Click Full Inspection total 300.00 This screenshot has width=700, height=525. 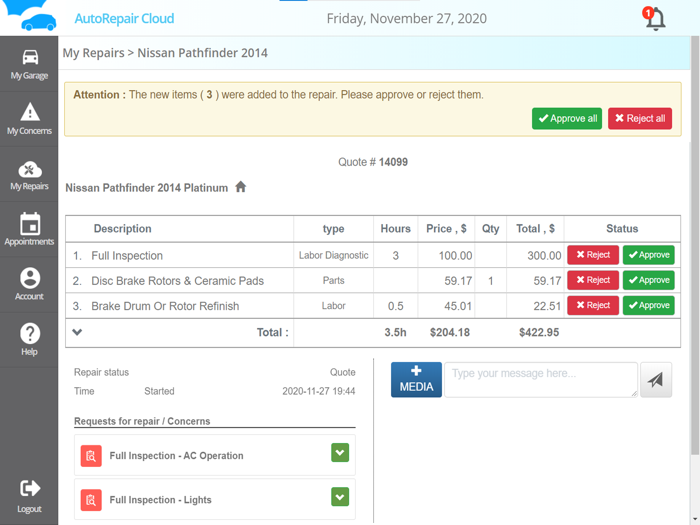pyautogui.click(x=544, y=255)
